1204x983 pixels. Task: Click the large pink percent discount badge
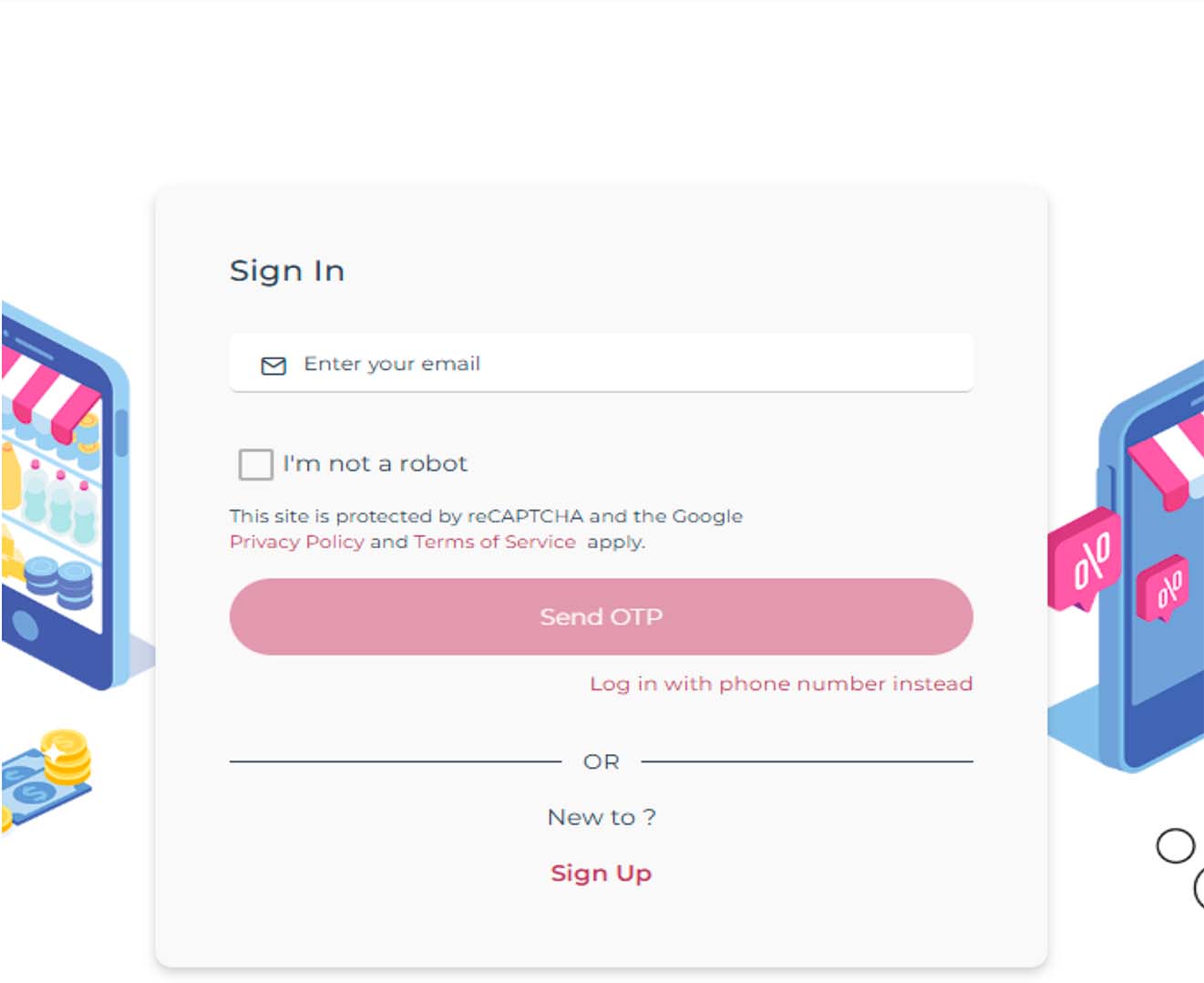1086,558
